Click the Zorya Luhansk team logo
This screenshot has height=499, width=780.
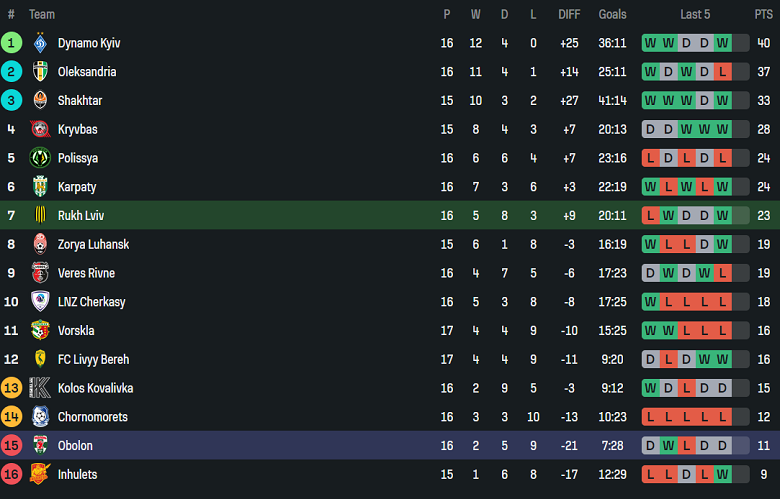40,245
